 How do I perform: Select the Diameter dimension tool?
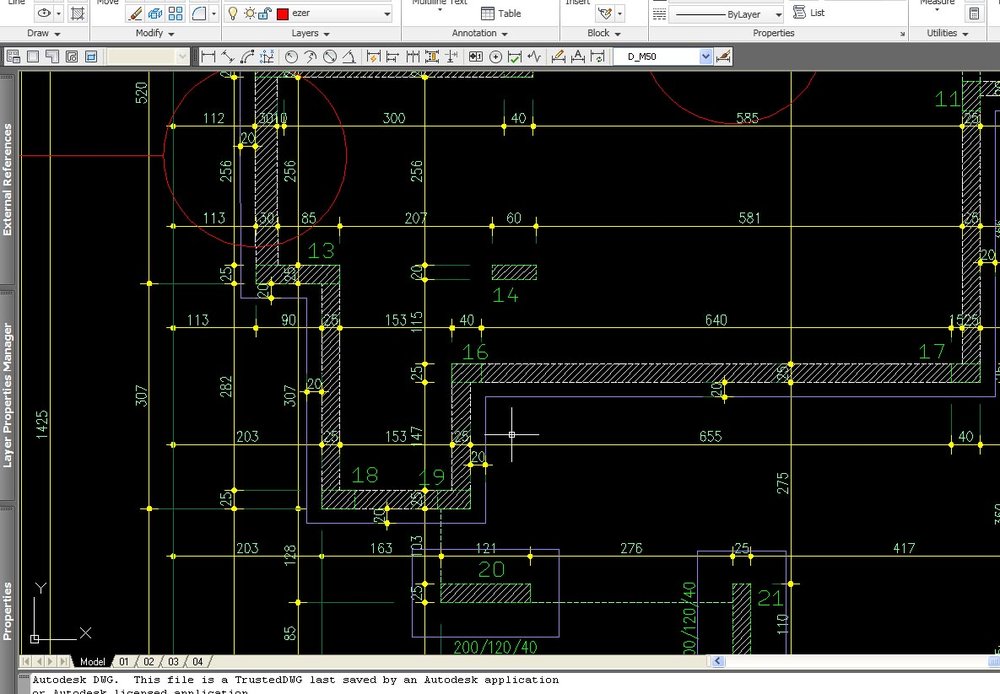pos(330,57)
